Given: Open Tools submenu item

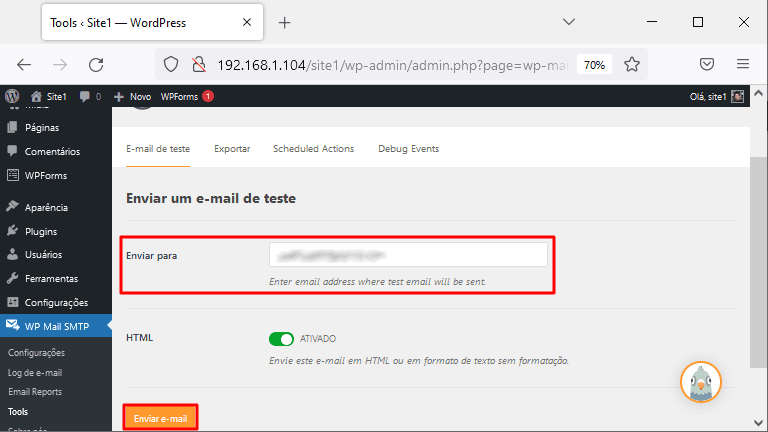Looking at the screenshot, I should click(18, 412).
